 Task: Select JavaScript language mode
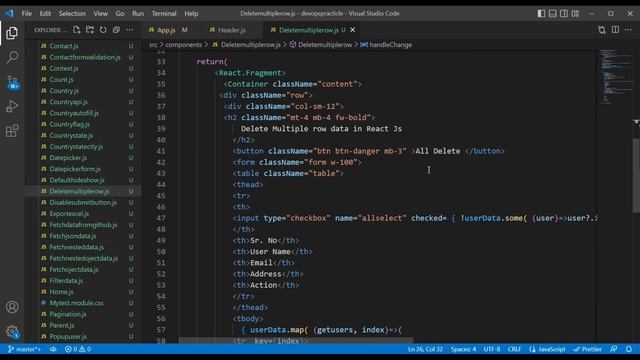[x=547, y=349]
